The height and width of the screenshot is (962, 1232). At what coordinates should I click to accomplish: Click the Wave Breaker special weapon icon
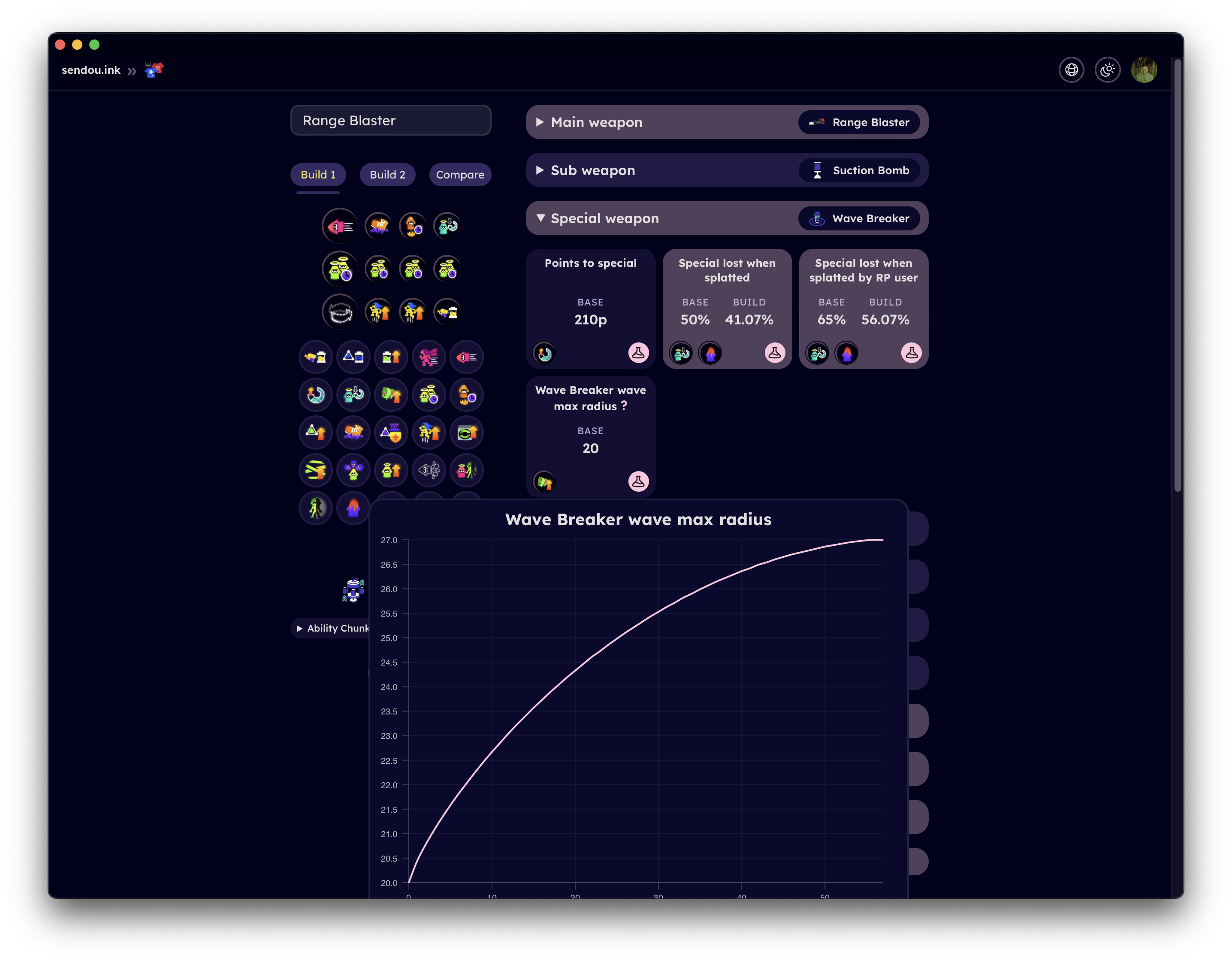816,218
